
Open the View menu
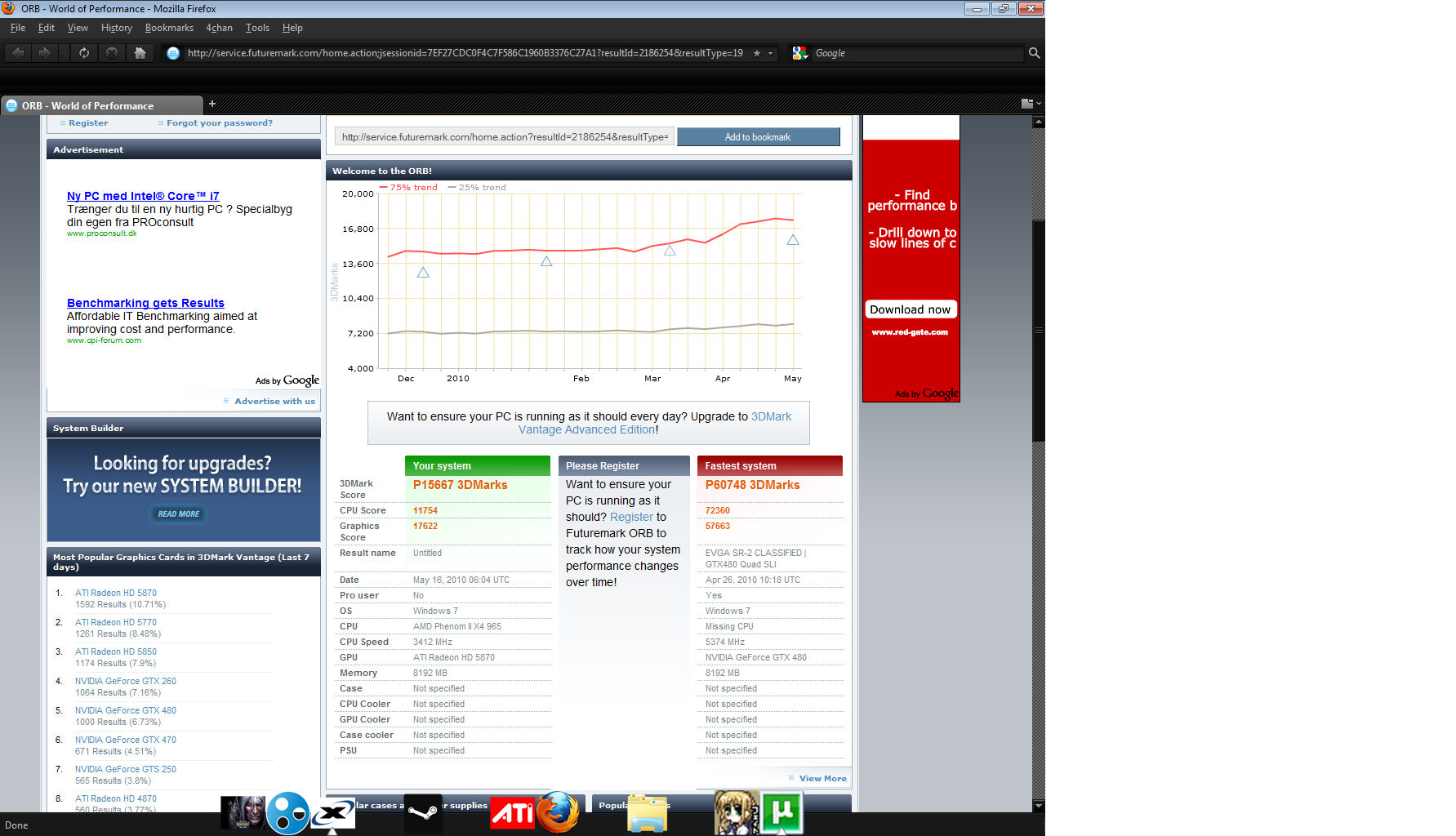78,28
